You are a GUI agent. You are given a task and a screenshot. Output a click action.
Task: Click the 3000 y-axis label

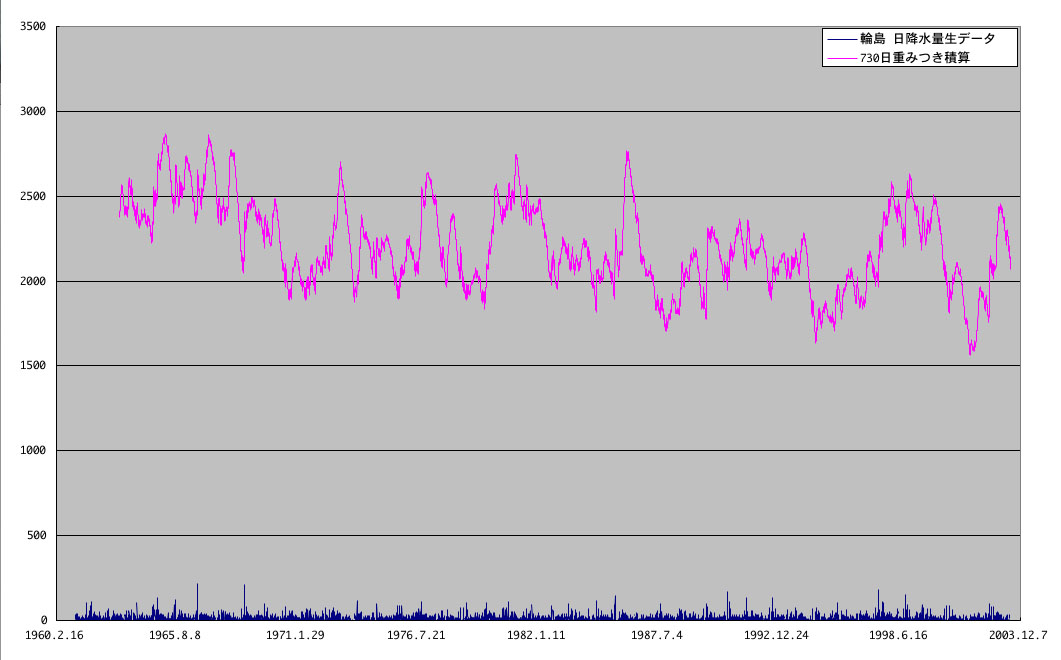35,112
